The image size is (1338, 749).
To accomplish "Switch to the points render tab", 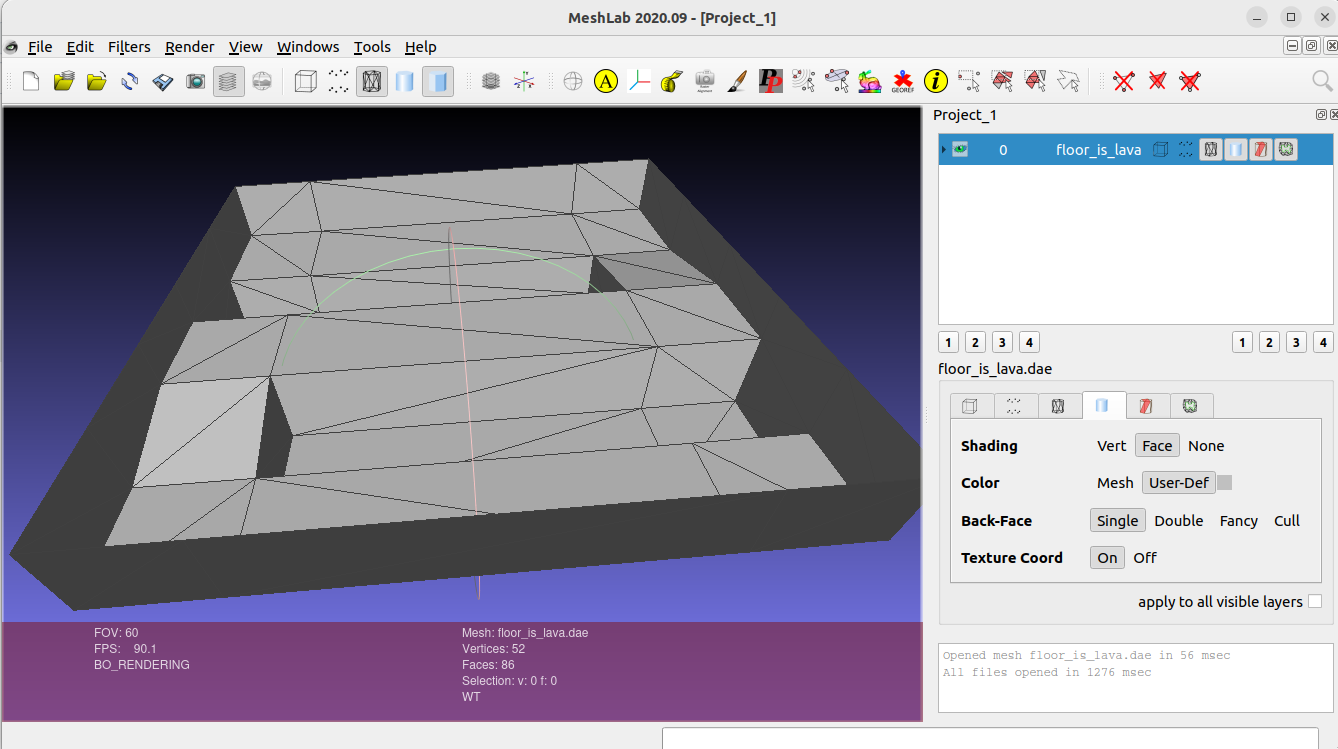I will [x=1014, y=406].
